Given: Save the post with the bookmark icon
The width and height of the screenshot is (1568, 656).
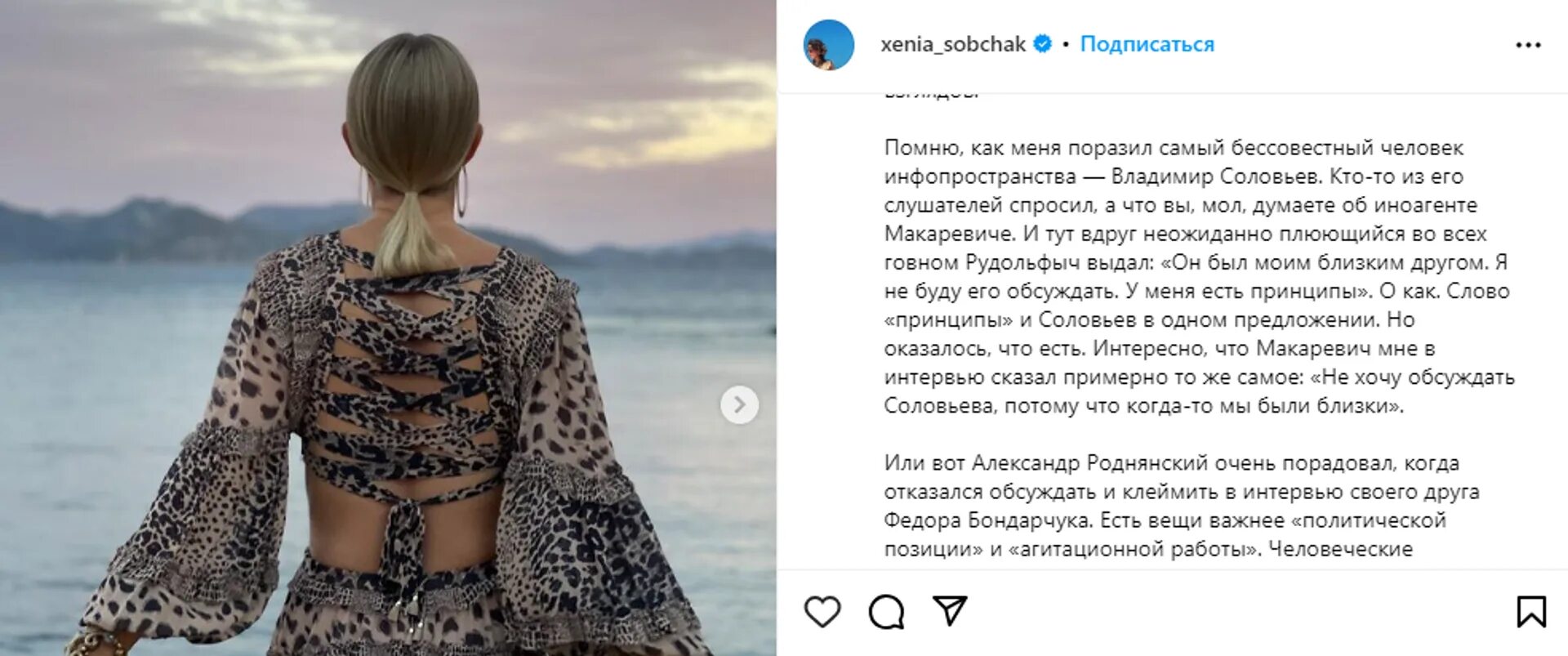Looking at the screenshot, I should (1531, 612).
